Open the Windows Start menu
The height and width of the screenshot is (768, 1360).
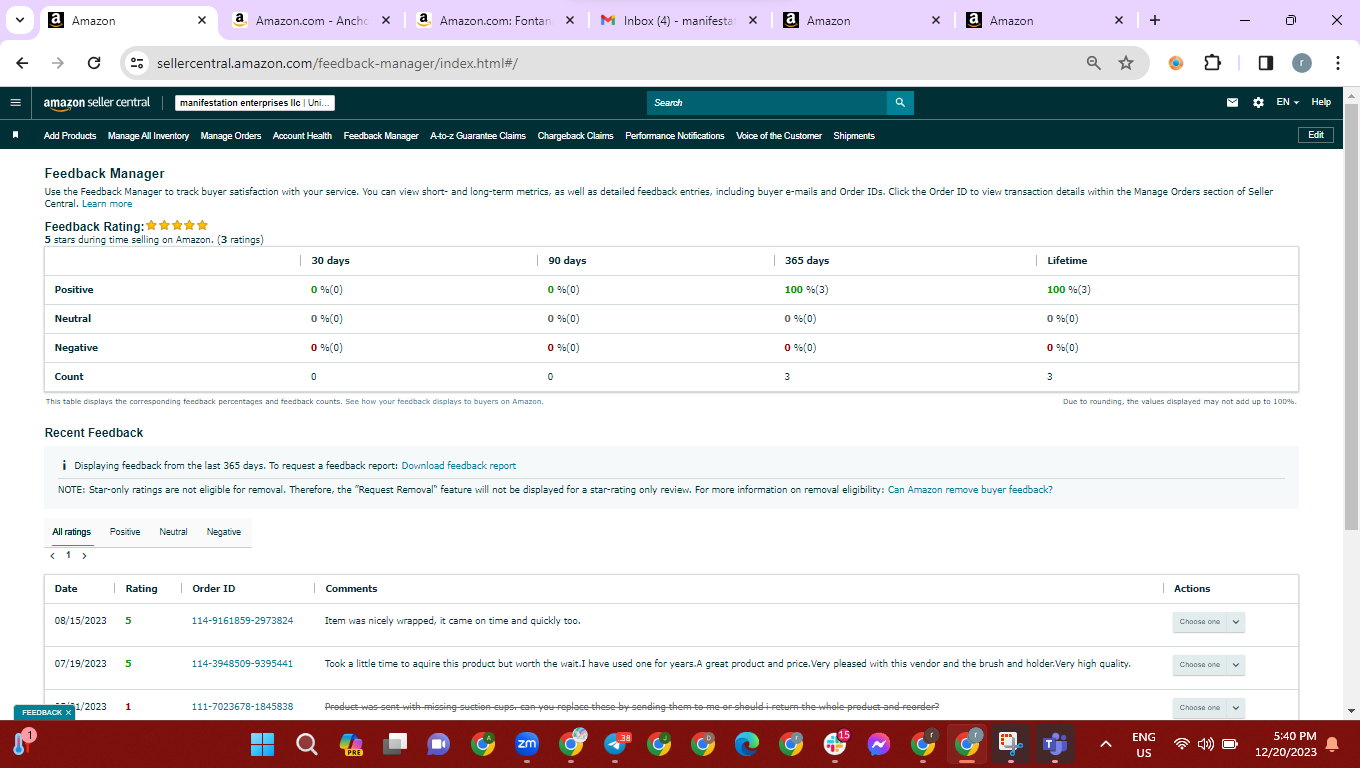(262, 744)
